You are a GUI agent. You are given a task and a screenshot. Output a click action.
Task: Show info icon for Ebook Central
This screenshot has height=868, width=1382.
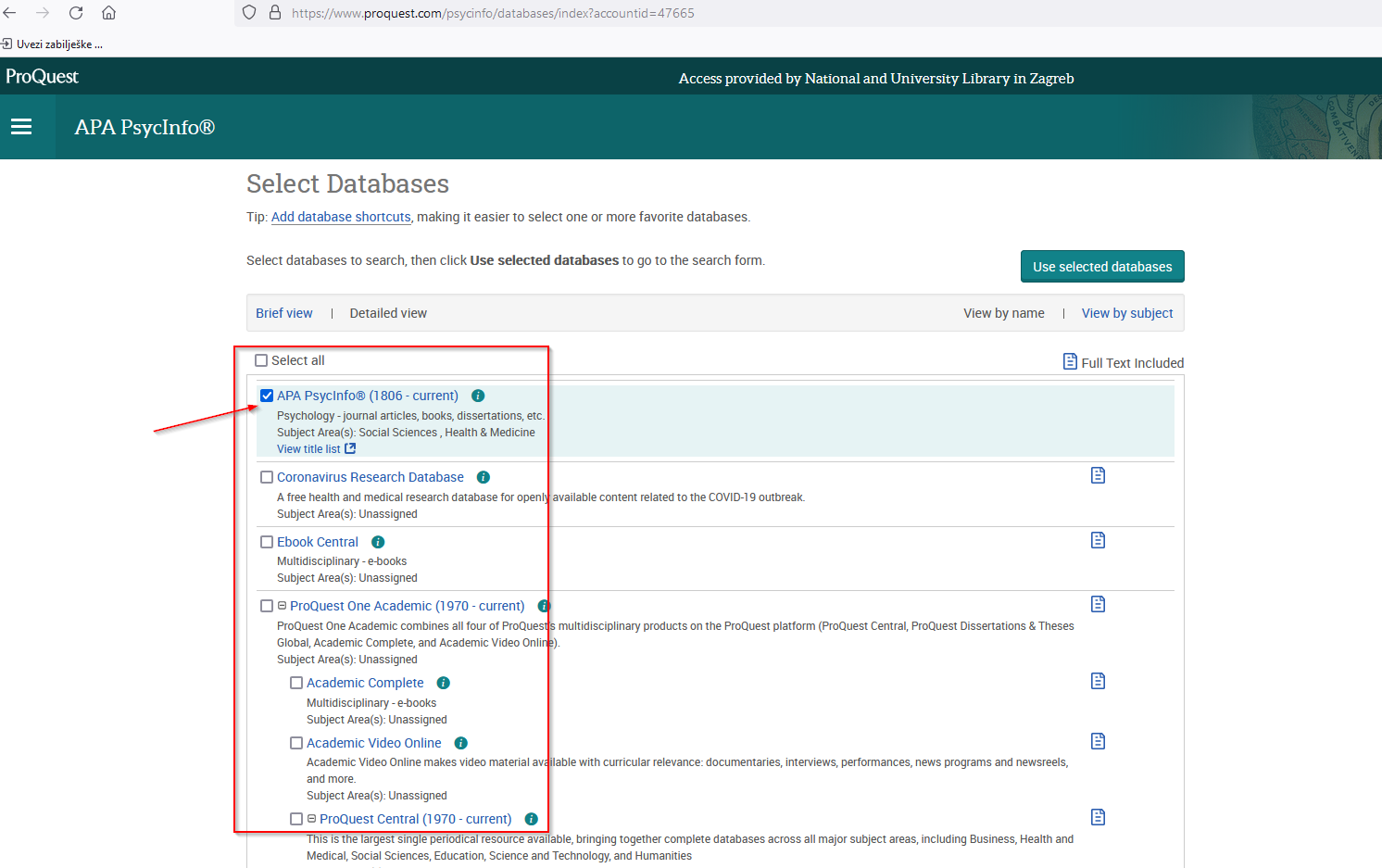(378, 542)
